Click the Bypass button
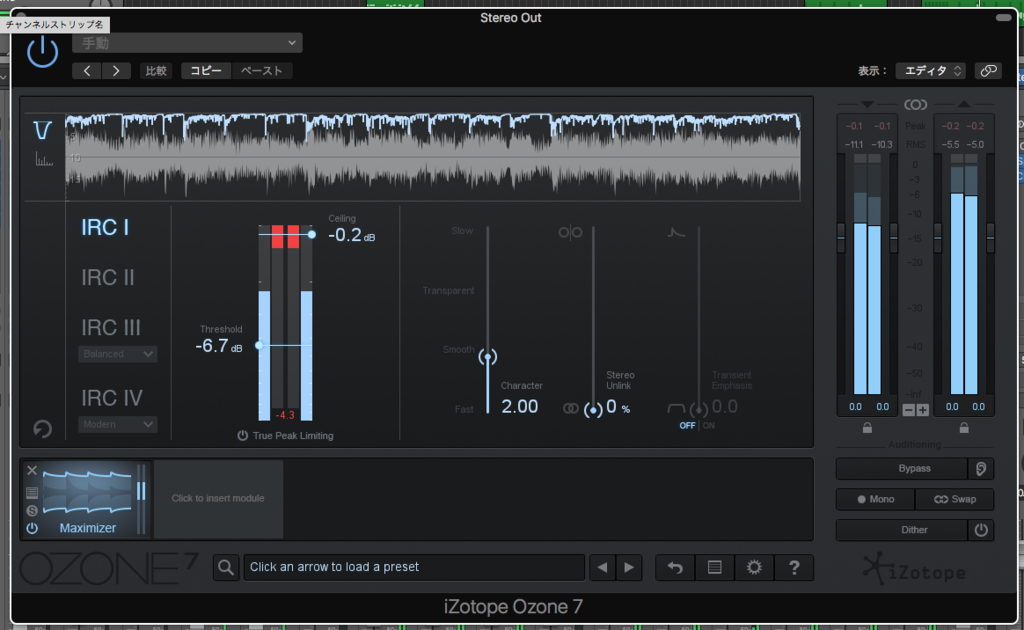The image size is (1024, 630). pos(902,469)
